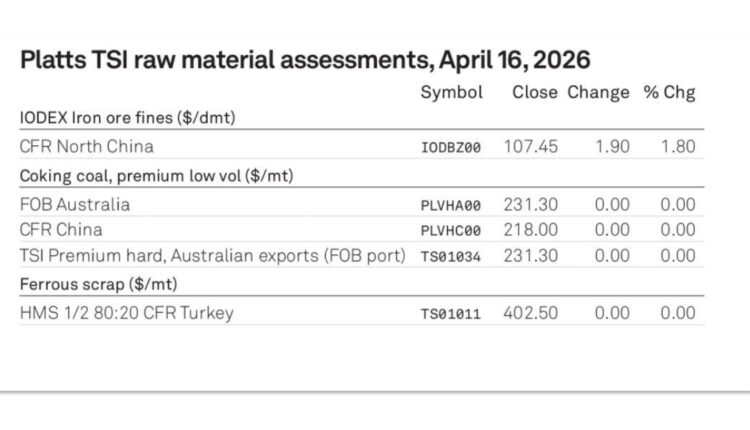Click the 1.90 change value

(612, 146)
